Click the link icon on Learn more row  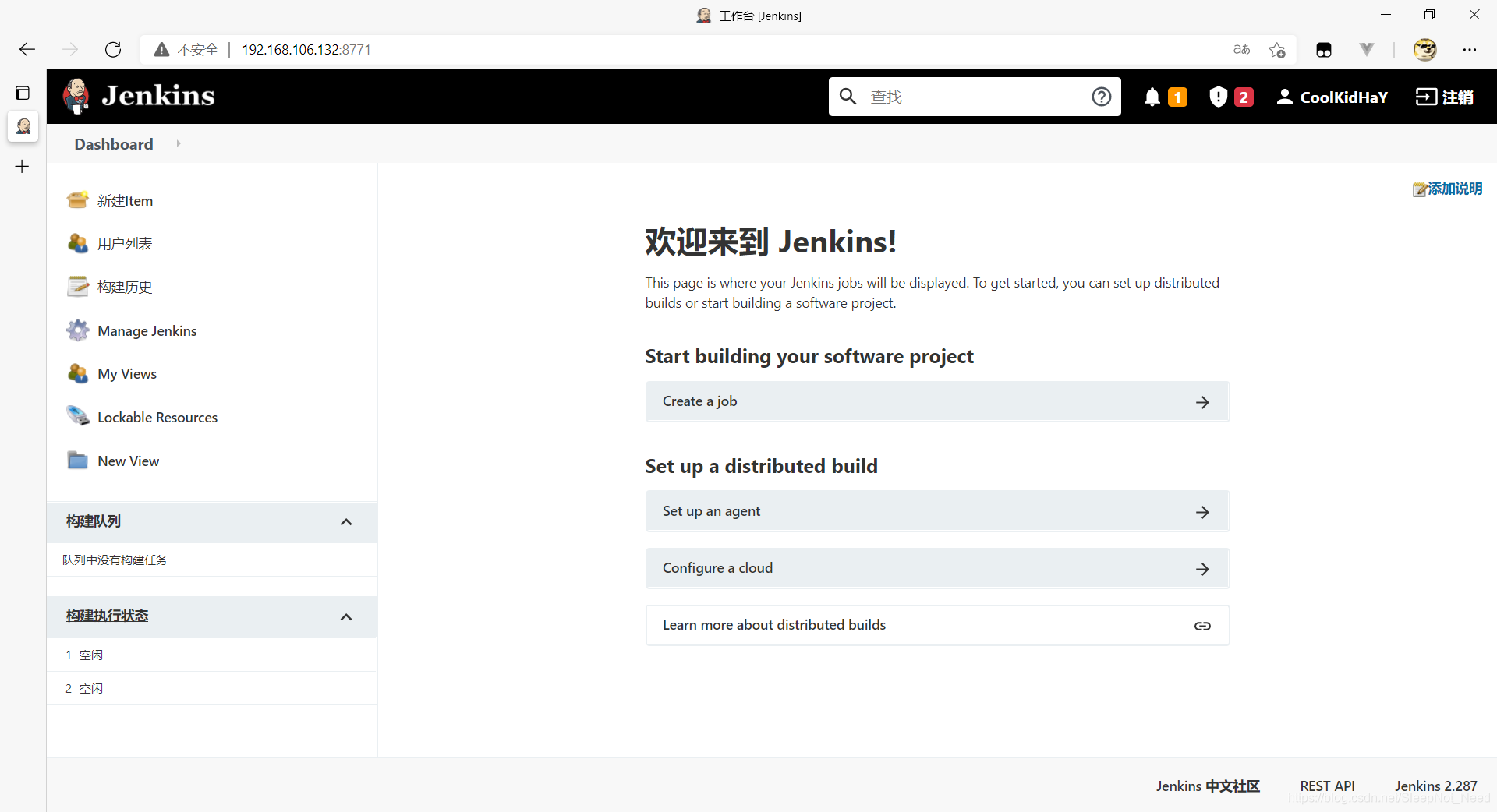(1202, 626)
